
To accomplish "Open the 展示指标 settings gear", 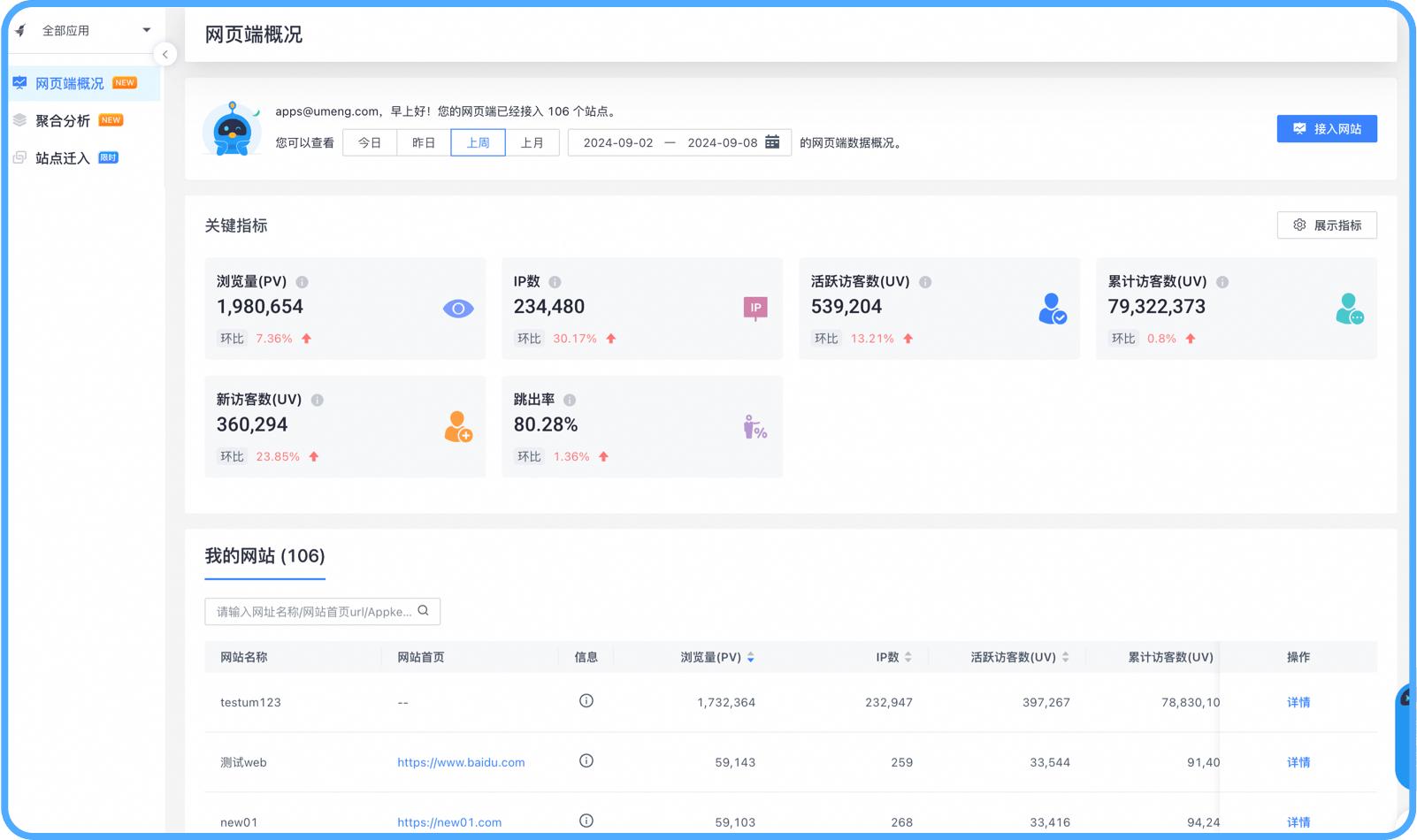I will (x=1299, y=225).
